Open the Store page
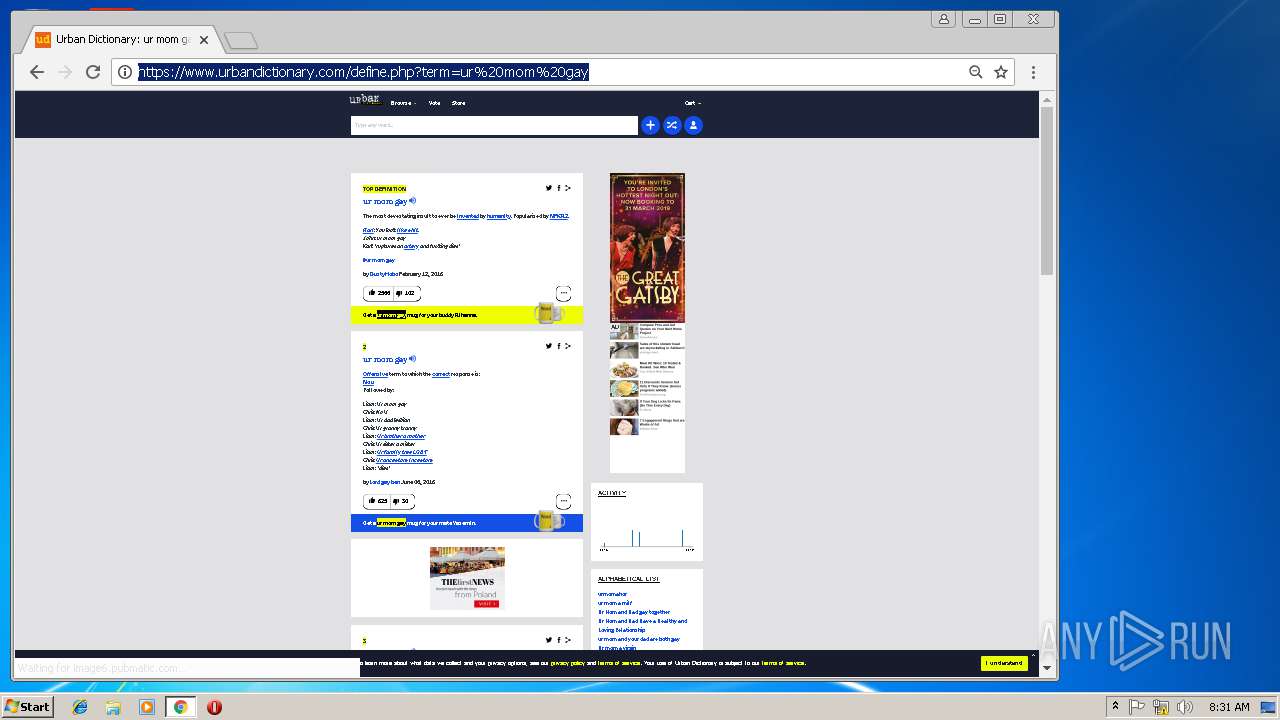The width and height of the screenshot is (1280, 720). pyautogui.click(x=458, y=103)
